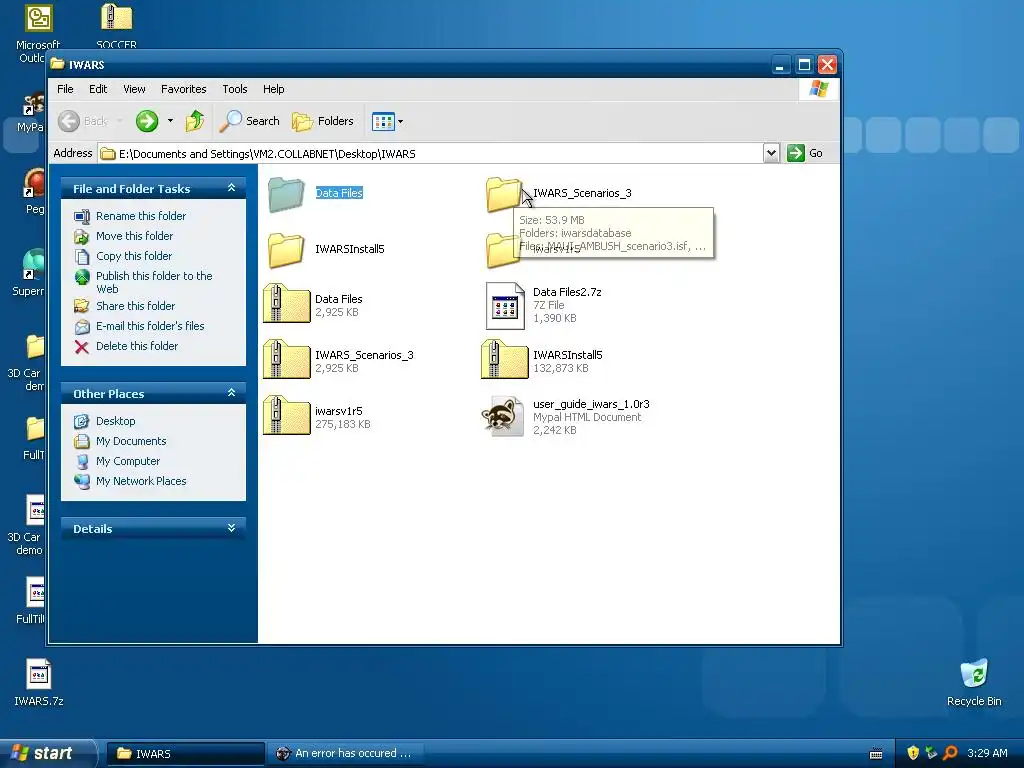Switch to 'An error has occured' taskbar button
Screen dimensions: 1024x768
pyautogui.click(x=345, y=754)
